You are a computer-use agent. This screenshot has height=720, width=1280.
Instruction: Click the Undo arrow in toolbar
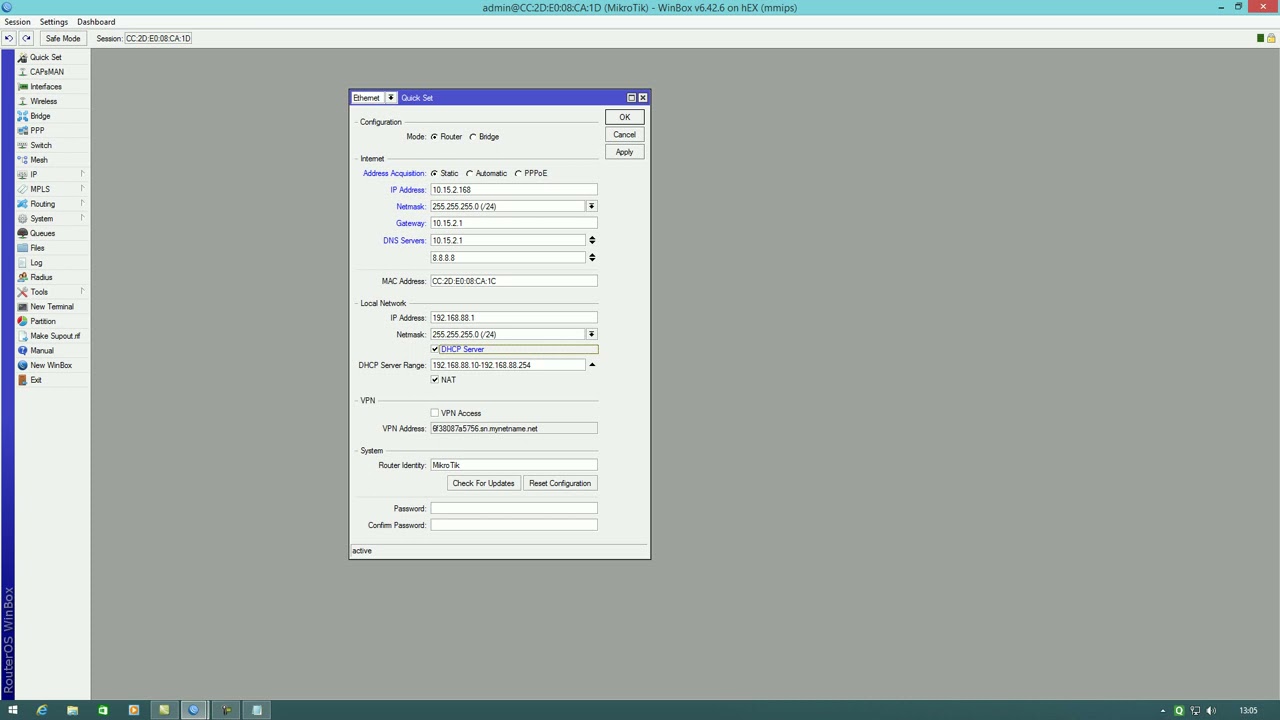9,38
